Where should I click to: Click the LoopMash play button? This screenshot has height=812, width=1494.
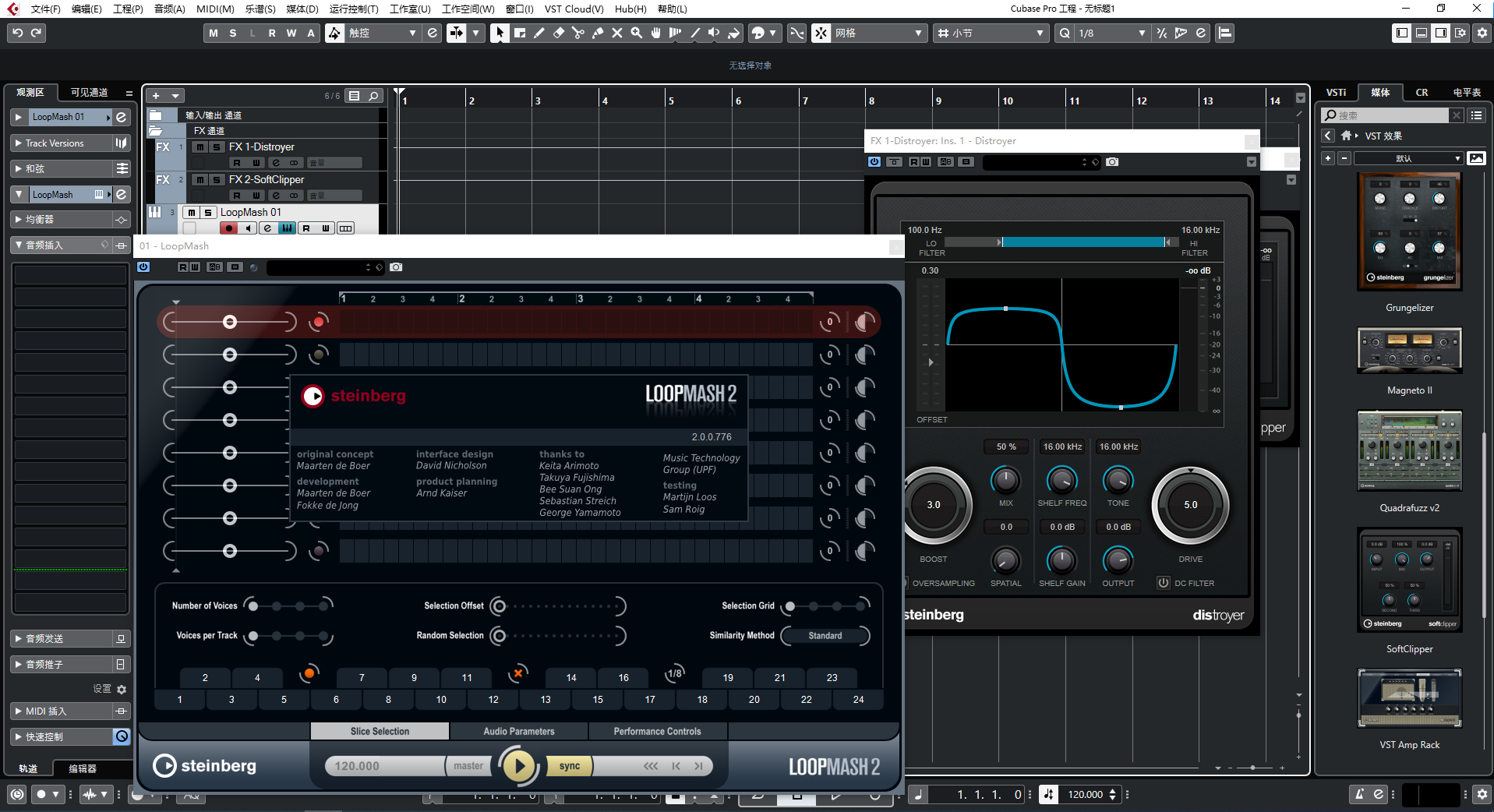[x=519, y=766]
